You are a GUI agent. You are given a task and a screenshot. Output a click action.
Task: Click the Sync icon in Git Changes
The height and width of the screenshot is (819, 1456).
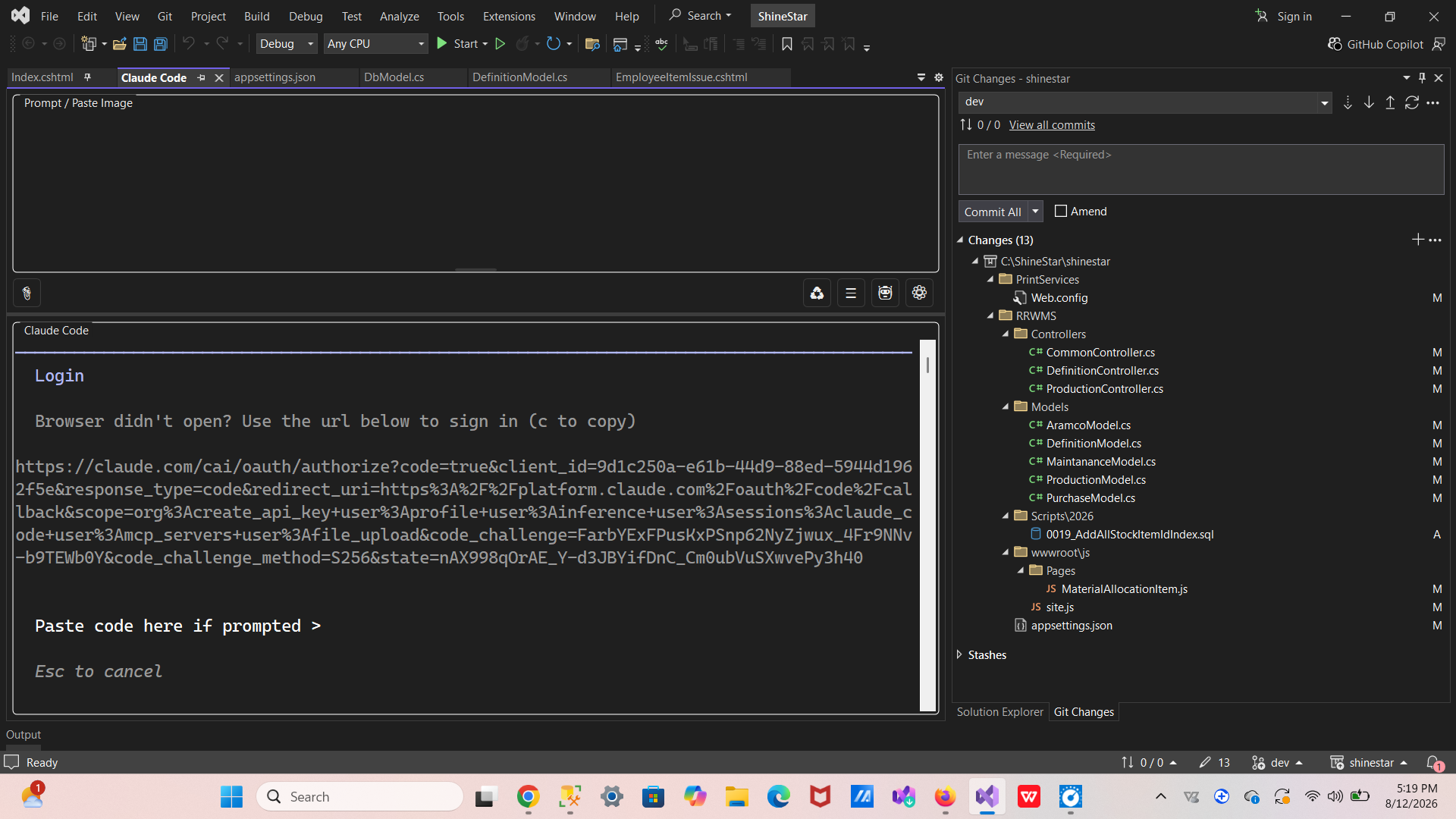point(1411,102)
